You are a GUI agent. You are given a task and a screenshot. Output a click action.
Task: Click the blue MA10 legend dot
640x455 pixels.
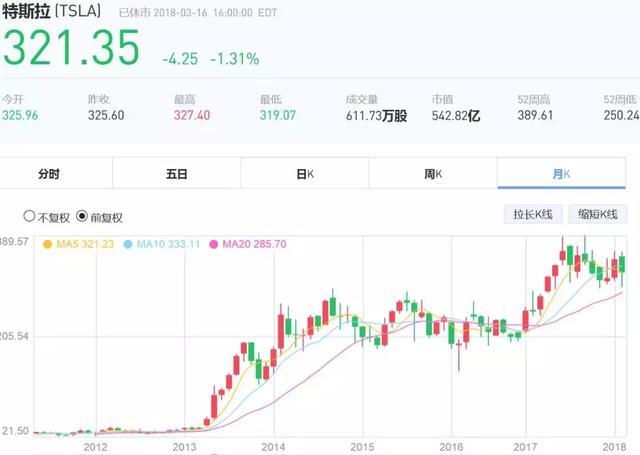coord(128,244)
